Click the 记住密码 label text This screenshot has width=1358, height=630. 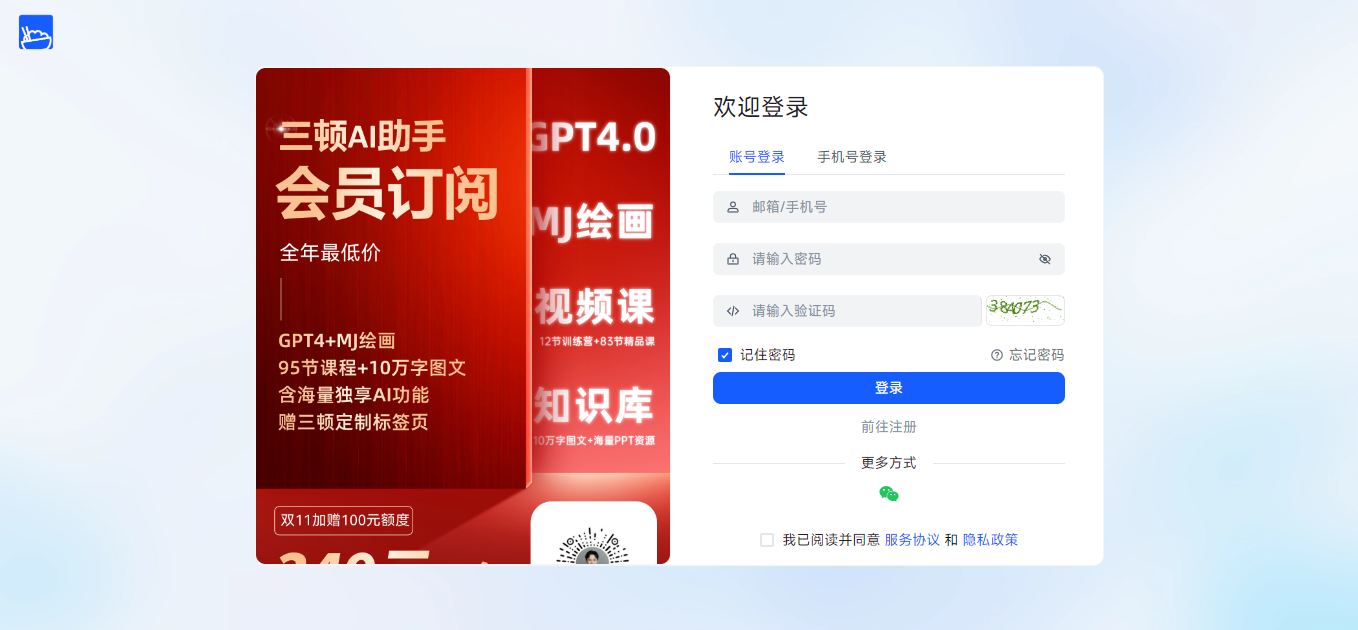pos(768,355)
